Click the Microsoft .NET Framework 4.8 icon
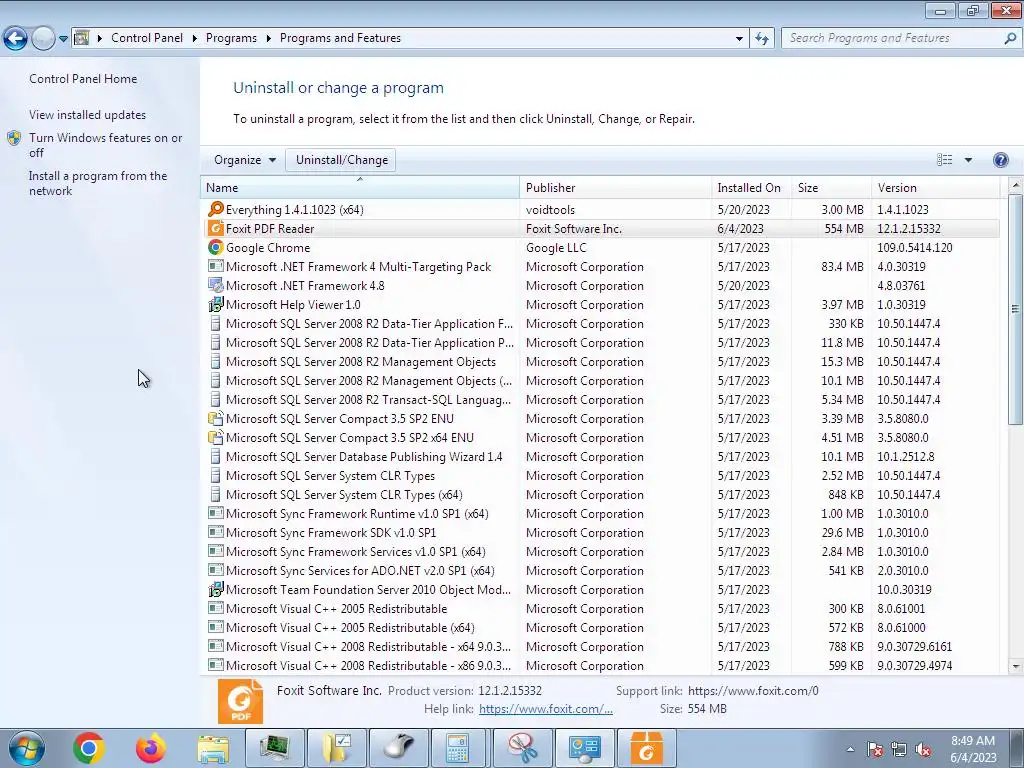Screen dimensions: 1024x768 pyautogui.click(x=216, y=285)
